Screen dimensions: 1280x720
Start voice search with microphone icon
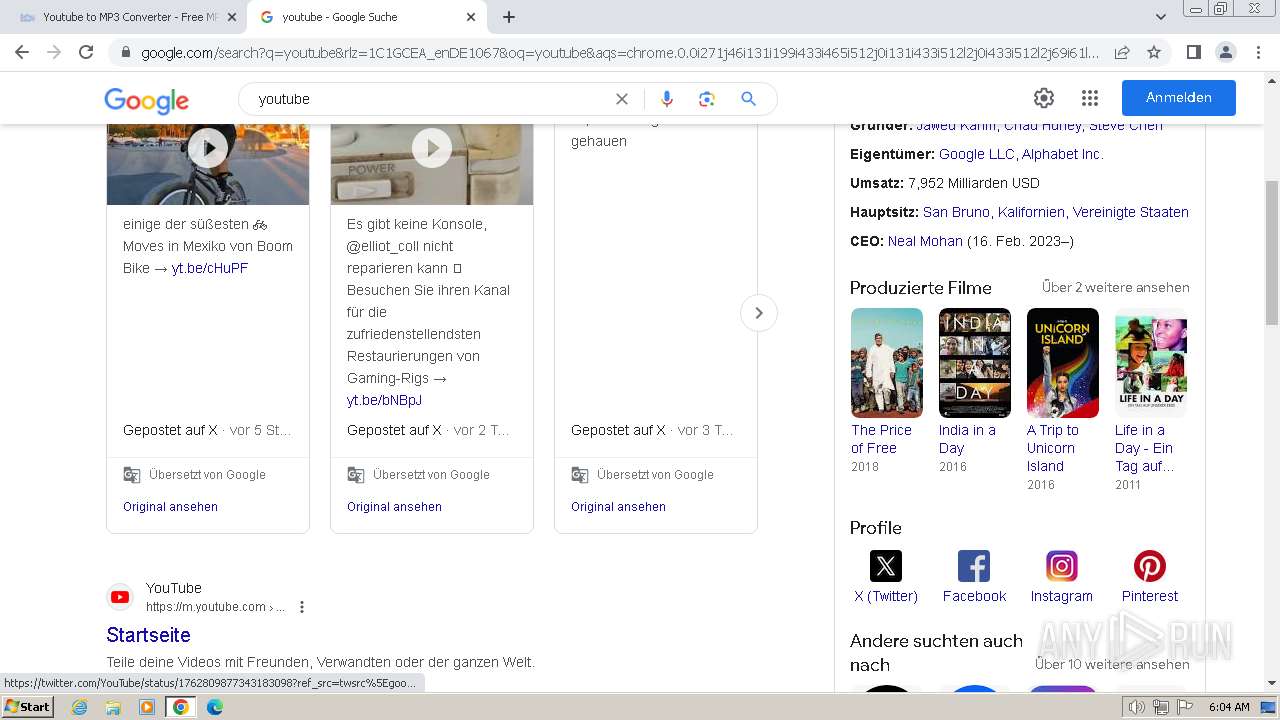click(x=667, y=99)
